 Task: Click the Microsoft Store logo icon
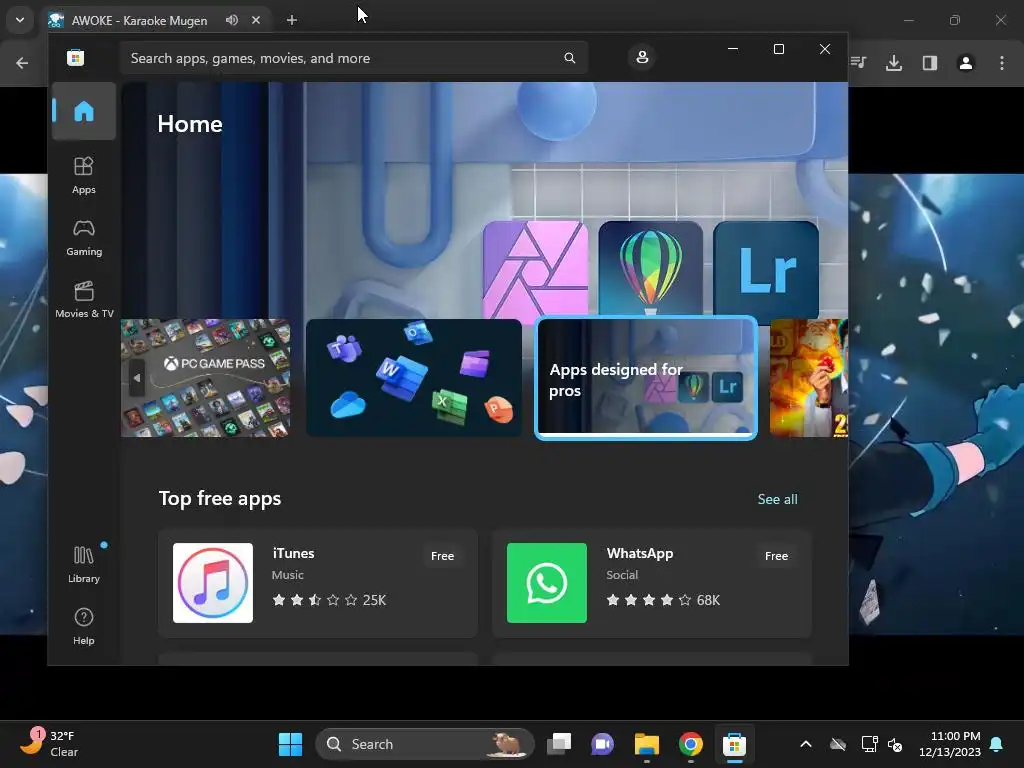76,58
